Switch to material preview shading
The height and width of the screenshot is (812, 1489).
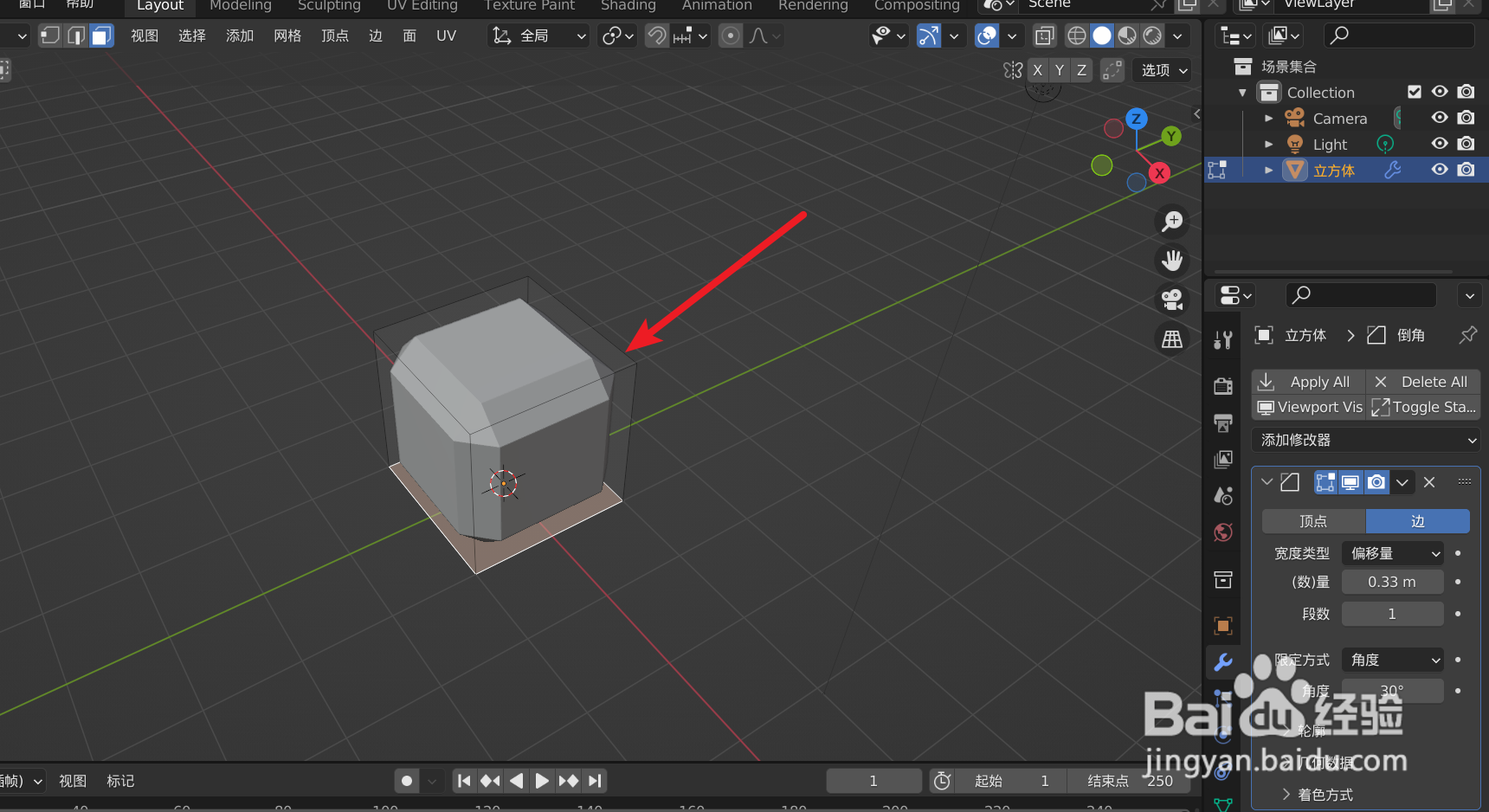pyautogui.click(x=1127, y=35)
